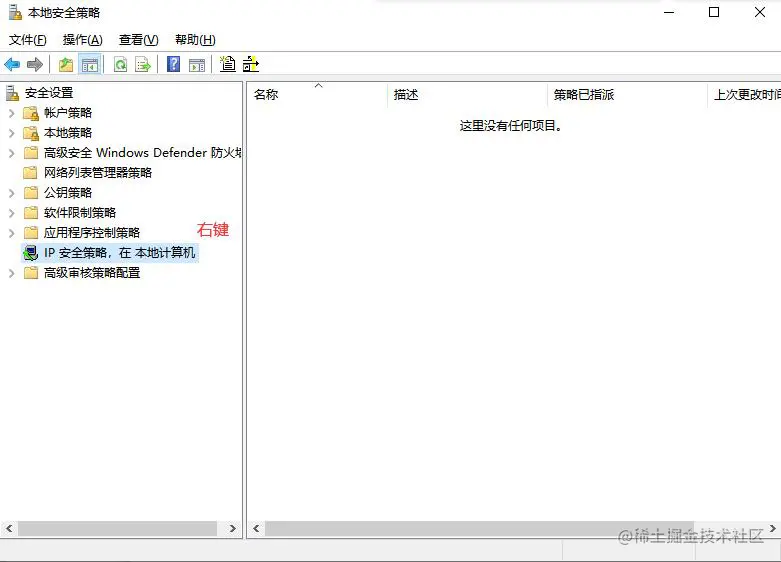781x562 pixels.
Task: Click right arrow of details pane scrollbar
Action: pos(773,529)
